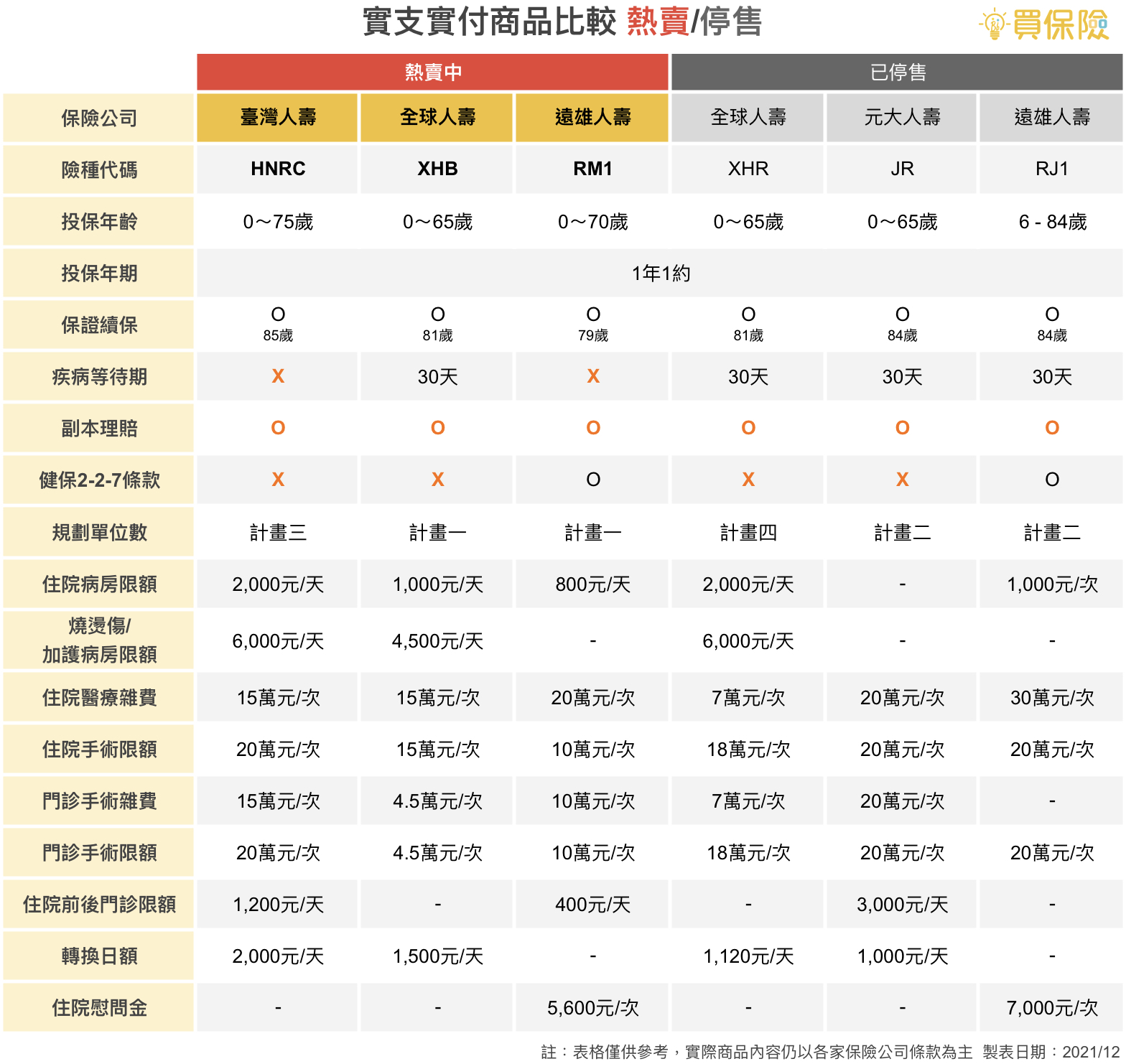
Task: Click the 門診手術雜費 row label
Action: (x=98, y=801)
